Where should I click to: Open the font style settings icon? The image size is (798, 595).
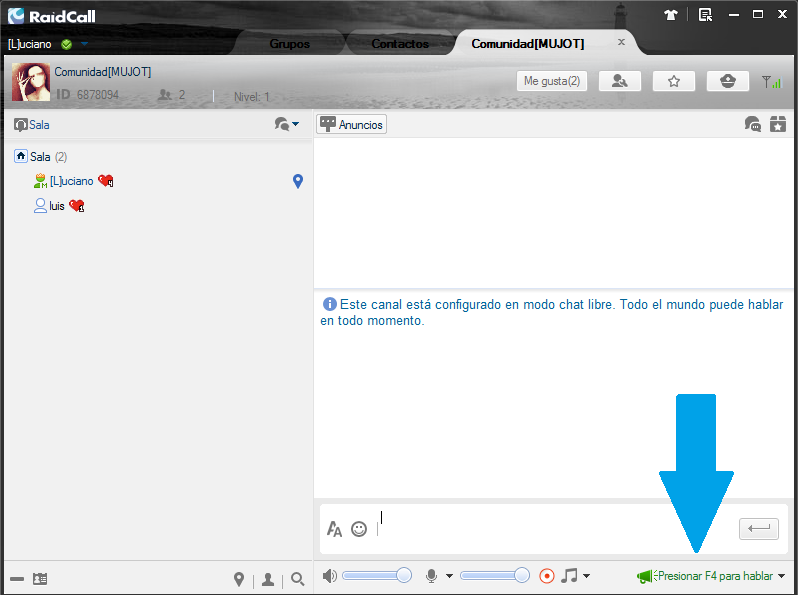(335, 529)
